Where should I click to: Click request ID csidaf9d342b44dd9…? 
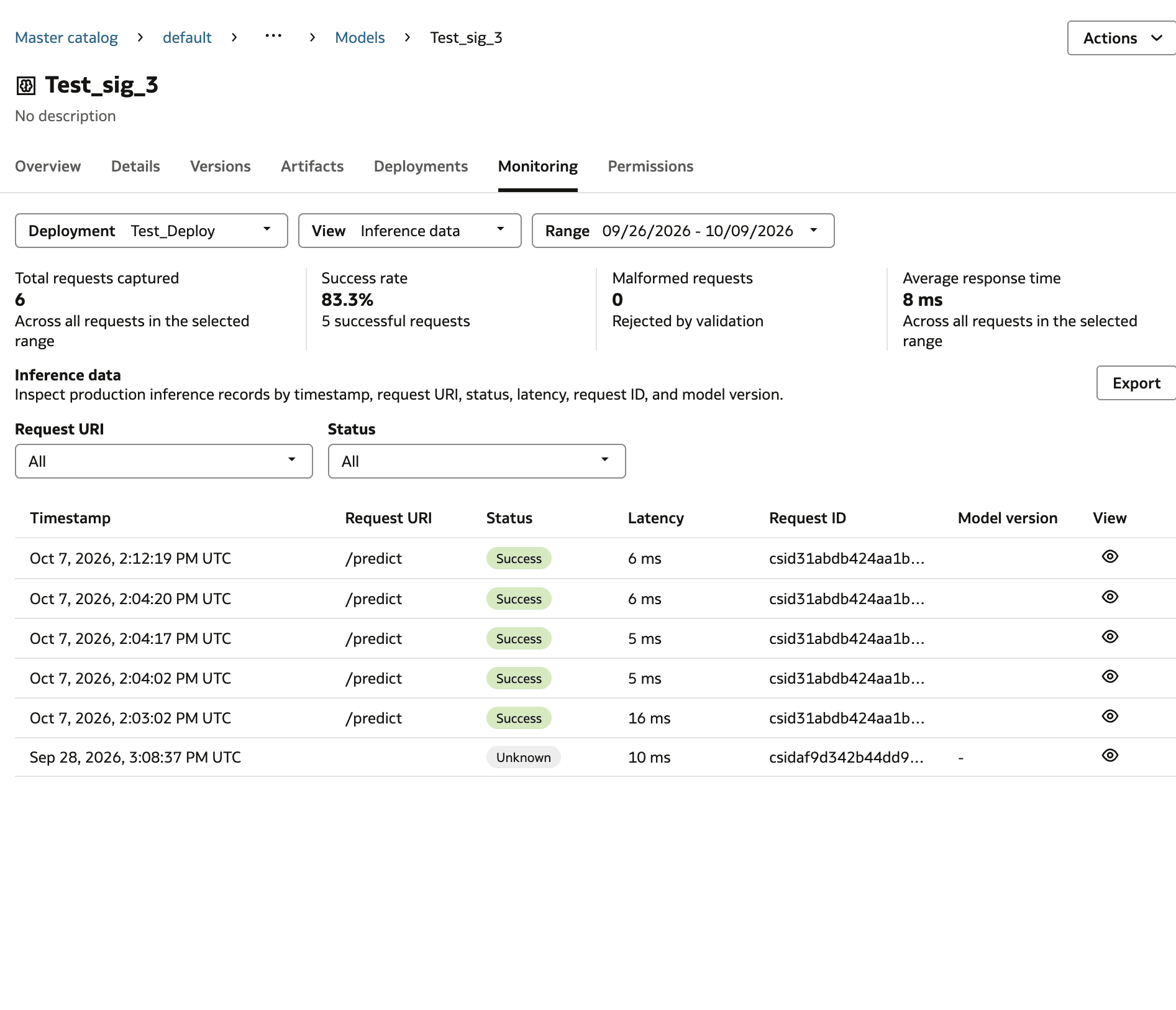[846, 757]
